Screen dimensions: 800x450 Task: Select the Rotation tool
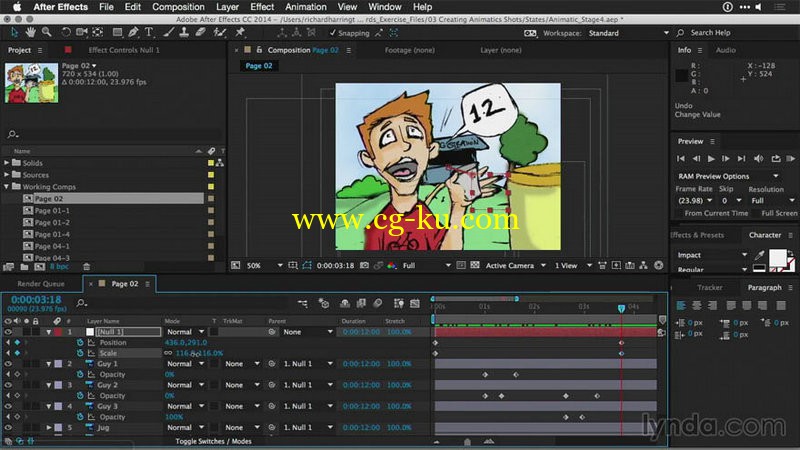coord(66,33)
